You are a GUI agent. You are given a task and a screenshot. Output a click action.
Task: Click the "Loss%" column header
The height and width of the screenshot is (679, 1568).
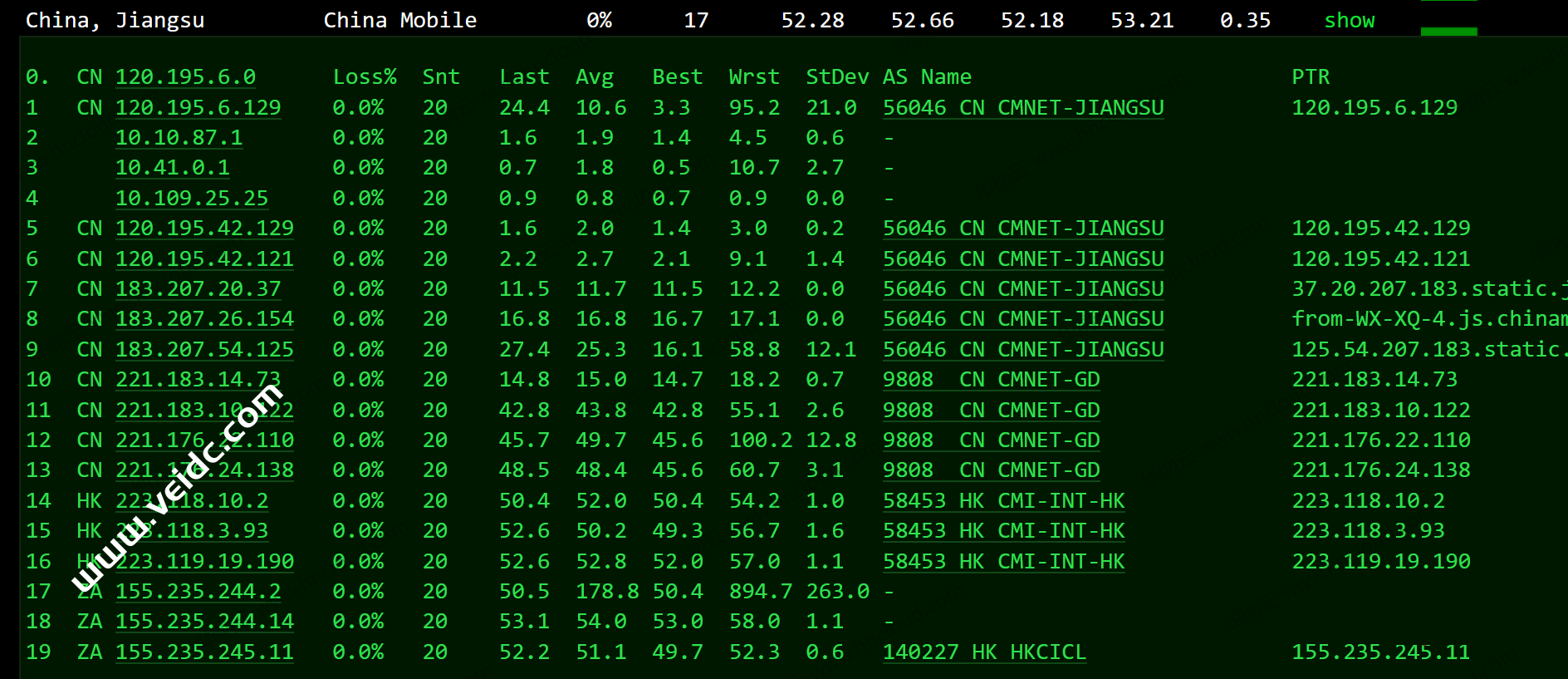tap(365, 77)
